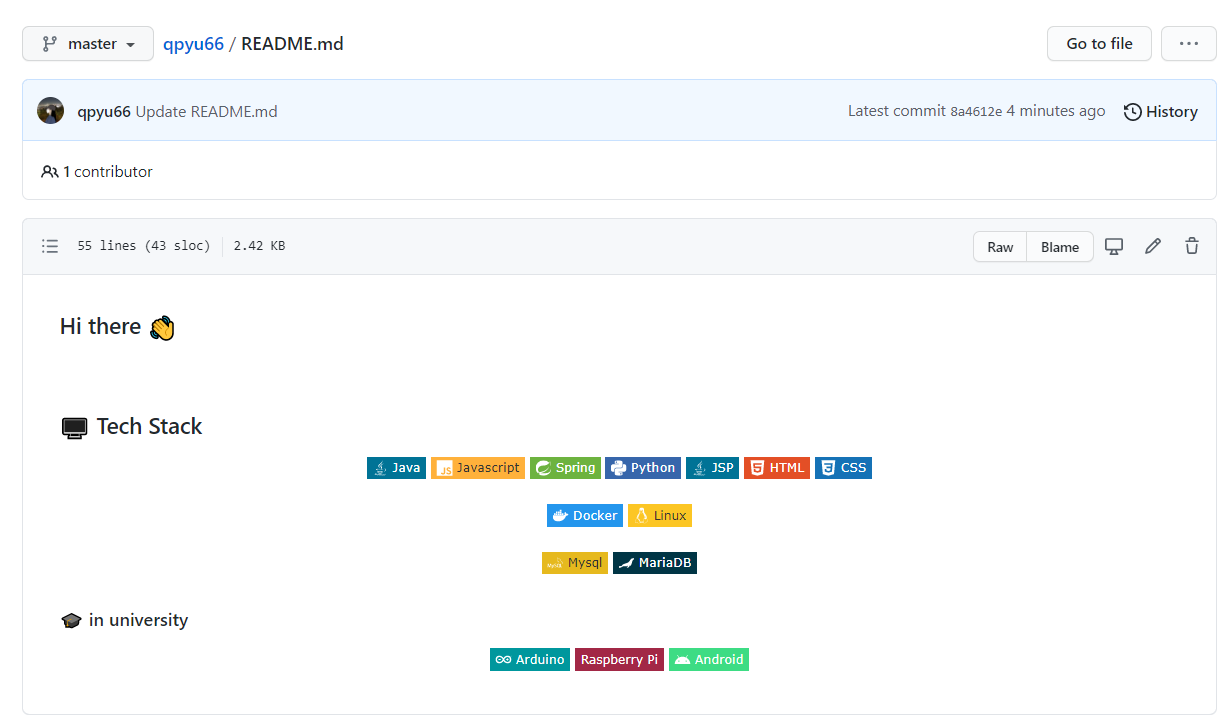Click the 4 minutes ago timestamp
This screenshot has width=1230, height=728.
[x=1056, y=111]
